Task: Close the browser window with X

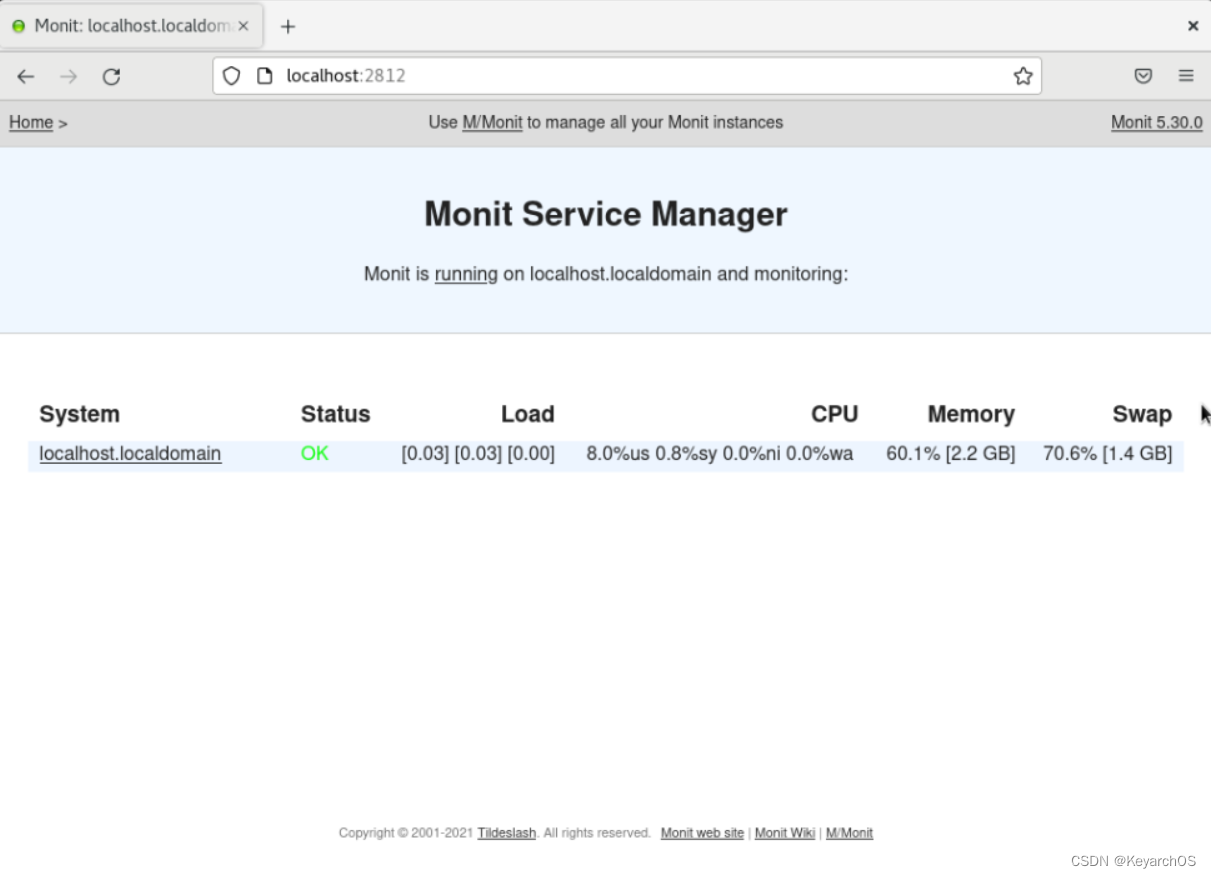Action: point(1193,26)
